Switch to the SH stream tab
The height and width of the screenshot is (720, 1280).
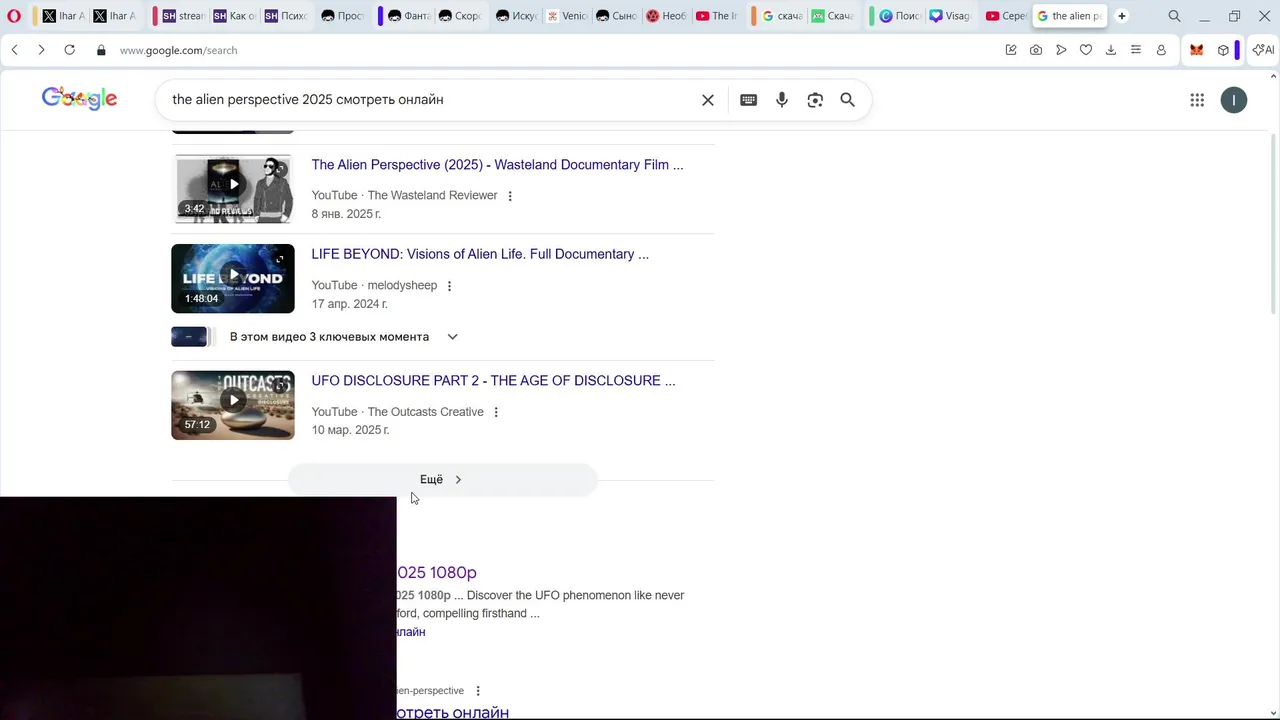pos(183,16)
